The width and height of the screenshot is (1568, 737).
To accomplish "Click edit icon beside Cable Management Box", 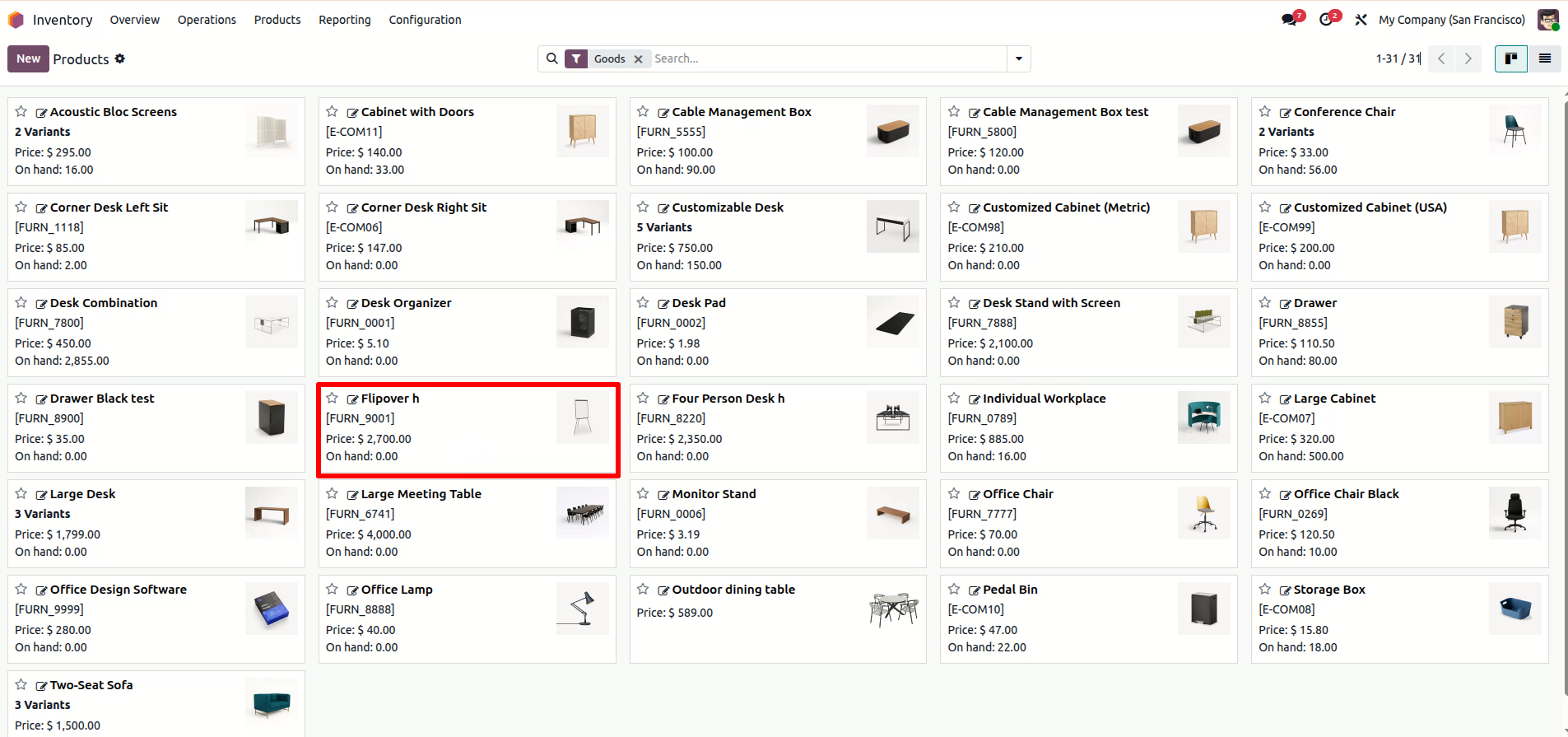I will click(x=663, y=113).
